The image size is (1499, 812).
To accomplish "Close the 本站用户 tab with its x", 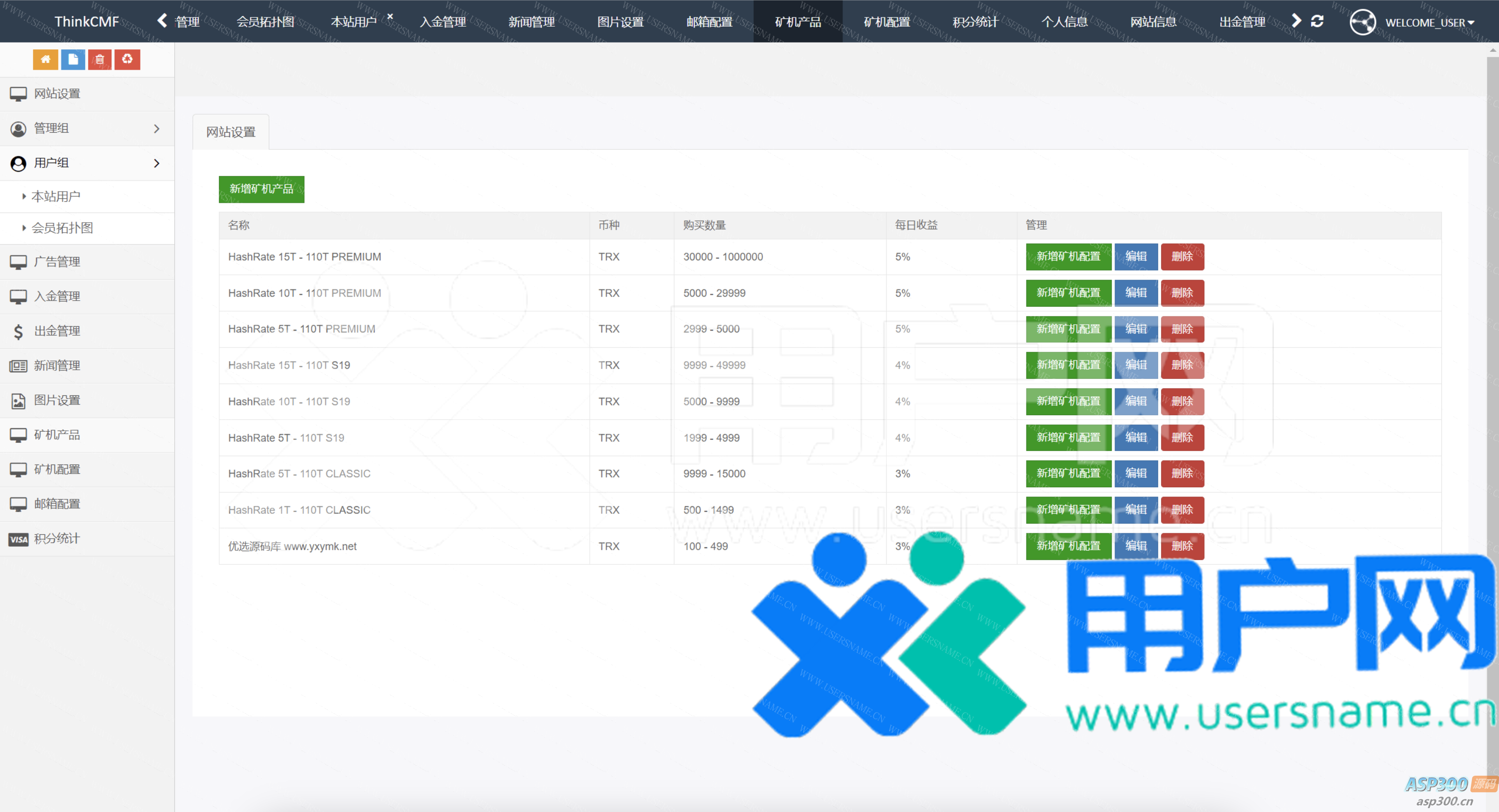I will [390, 16].
